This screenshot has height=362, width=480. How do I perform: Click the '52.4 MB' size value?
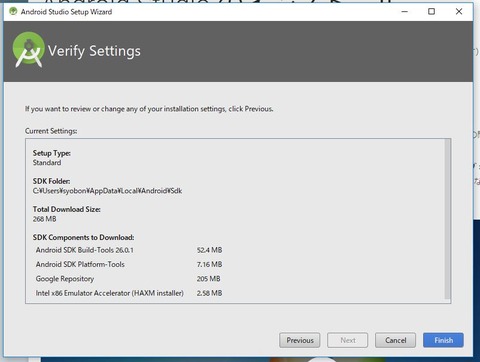point(209,250)
